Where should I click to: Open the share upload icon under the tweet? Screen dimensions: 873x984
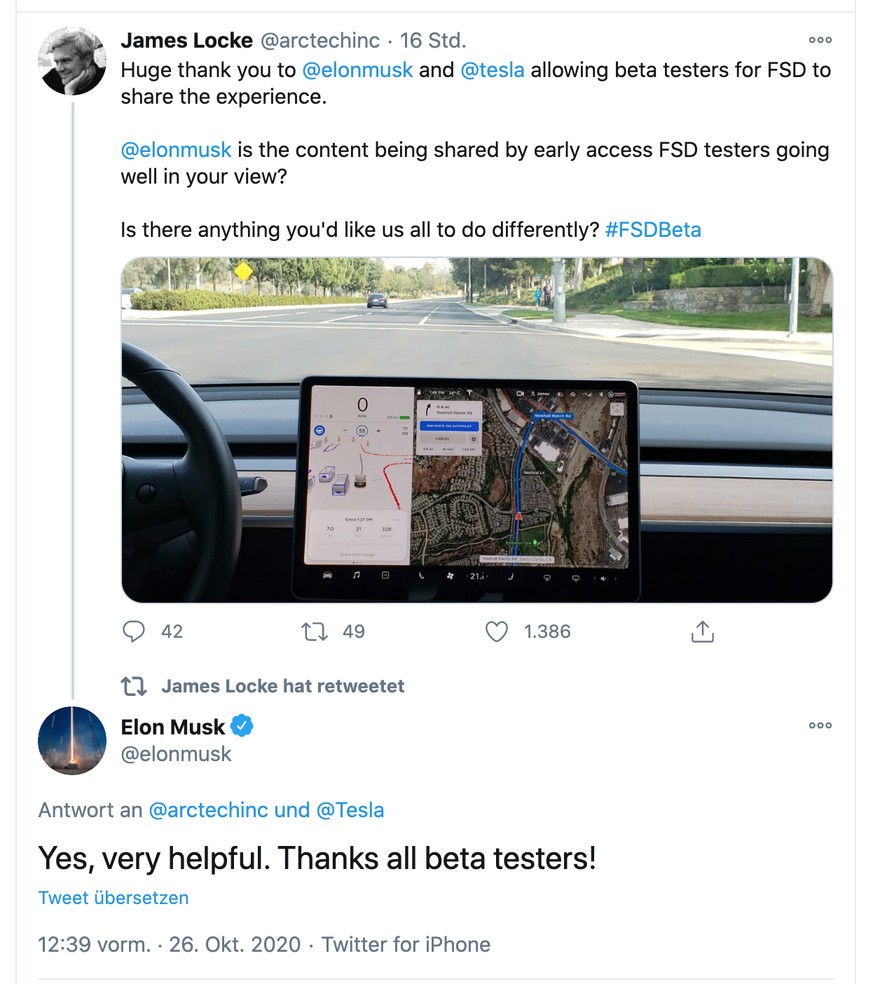coord(702,631)
